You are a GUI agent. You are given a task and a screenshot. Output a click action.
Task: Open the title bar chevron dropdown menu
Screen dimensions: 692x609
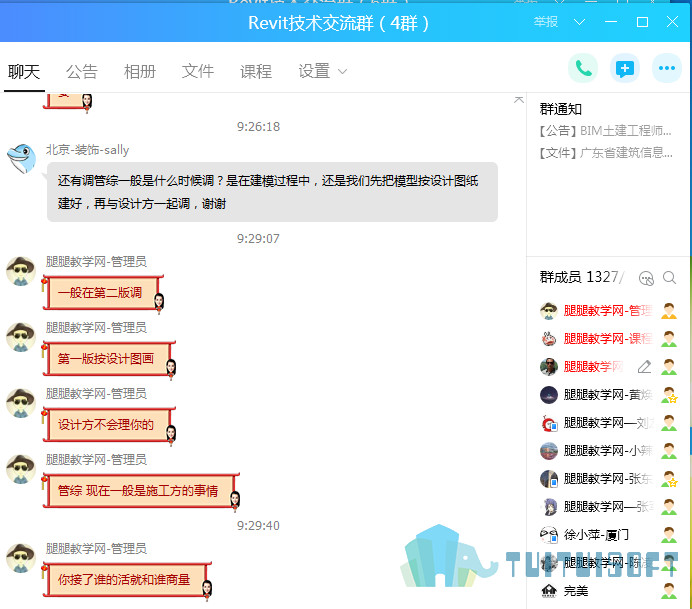point(579,22)
